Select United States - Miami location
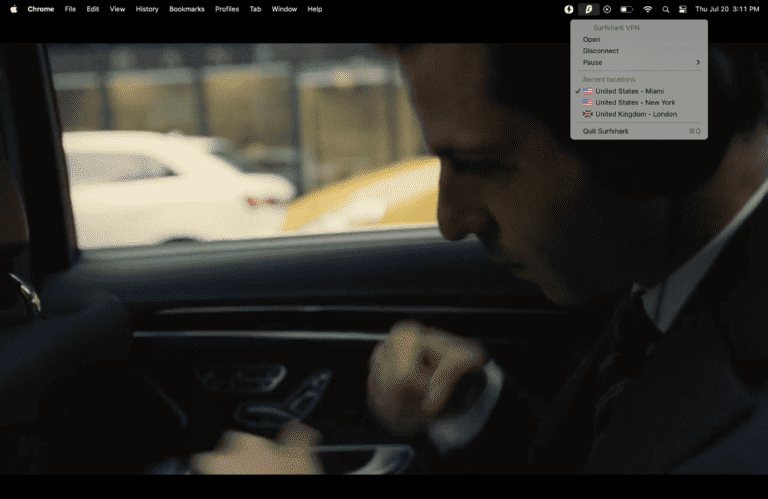768x499 pixels. [629, 91]
